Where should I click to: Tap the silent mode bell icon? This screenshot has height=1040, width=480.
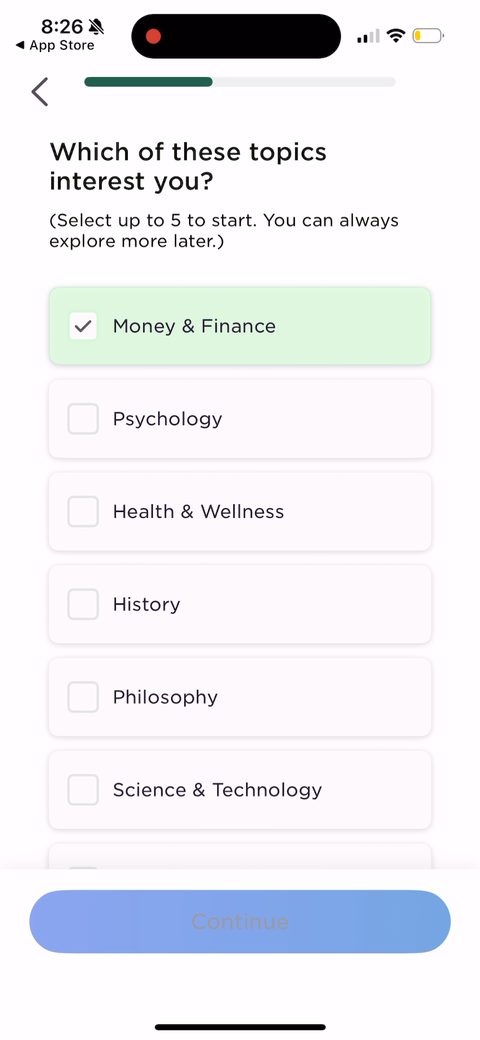pos(97,27)
